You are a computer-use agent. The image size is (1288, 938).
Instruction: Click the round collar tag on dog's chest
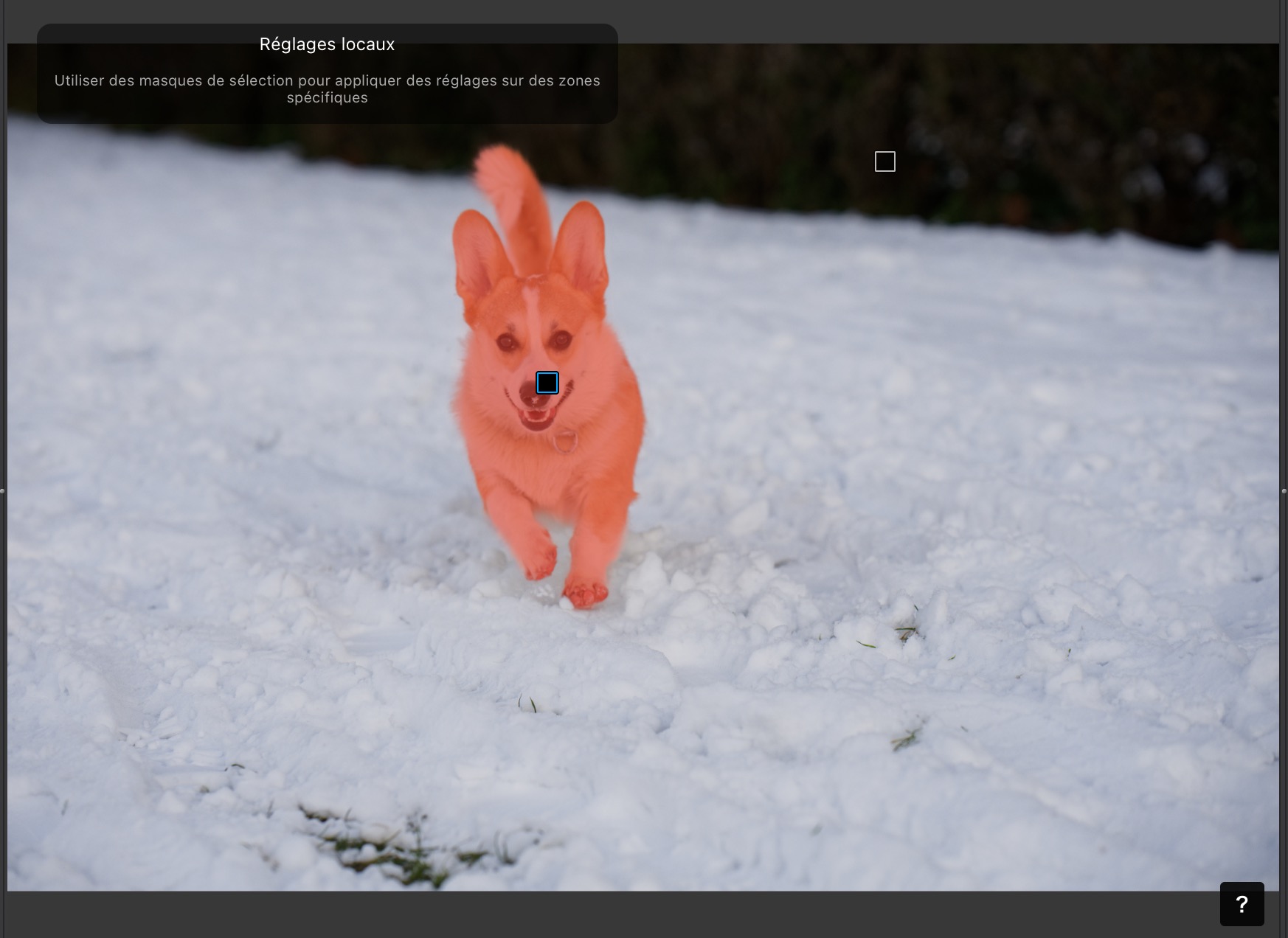[565, 442]
